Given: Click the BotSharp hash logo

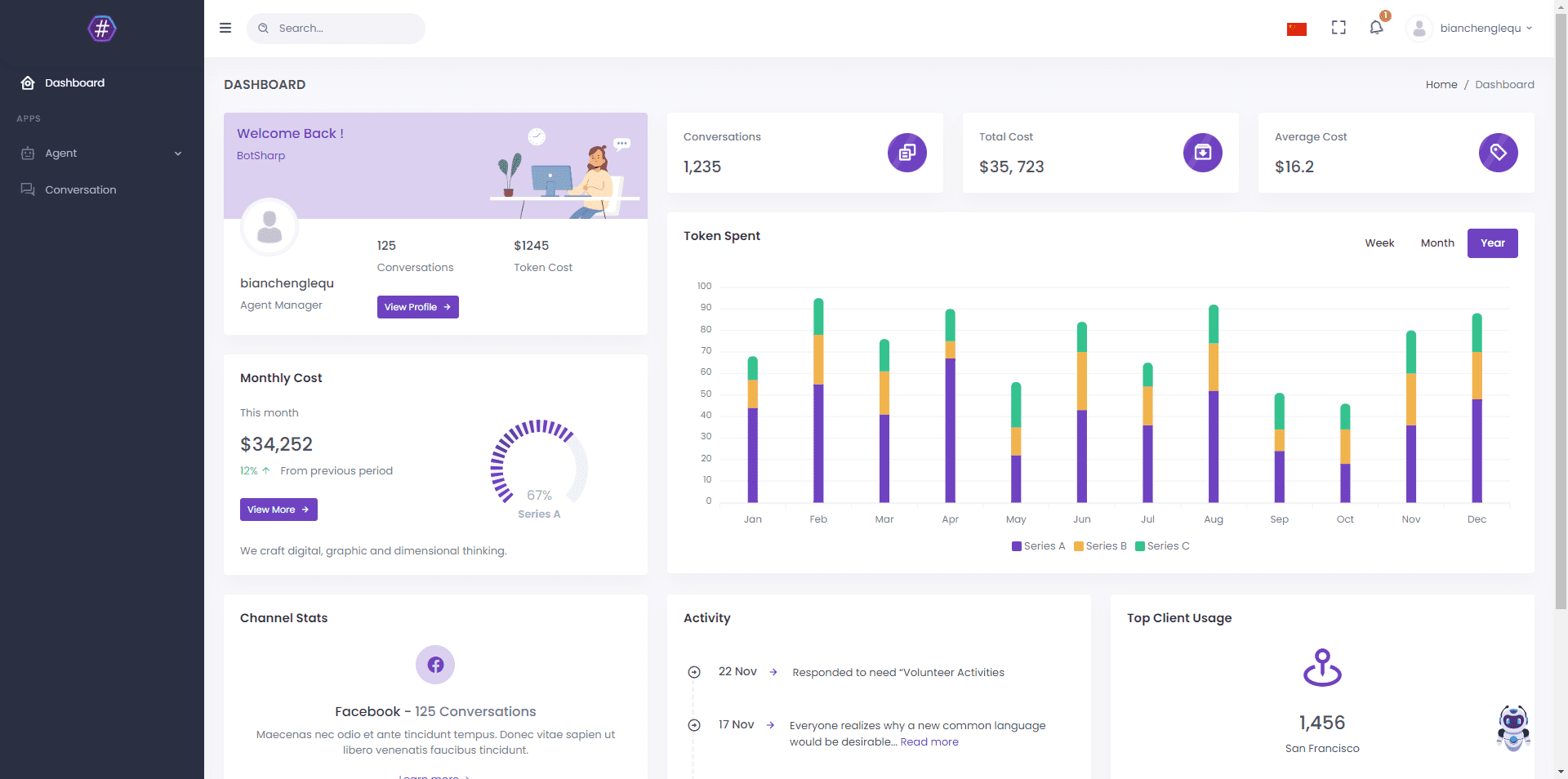Looking at the screenshot, I should point(102,29).
